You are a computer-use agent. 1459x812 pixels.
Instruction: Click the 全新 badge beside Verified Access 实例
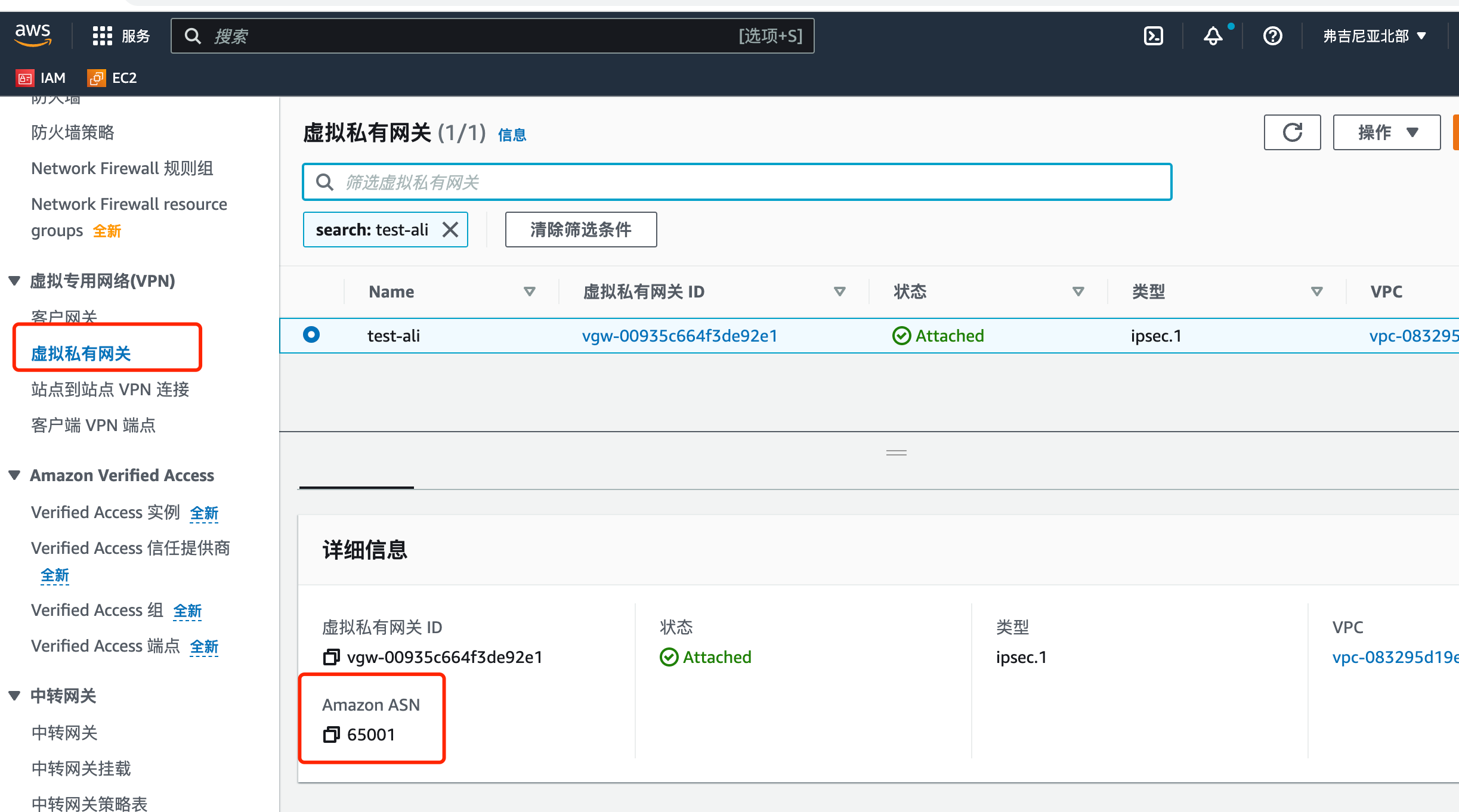pos(204,513)
